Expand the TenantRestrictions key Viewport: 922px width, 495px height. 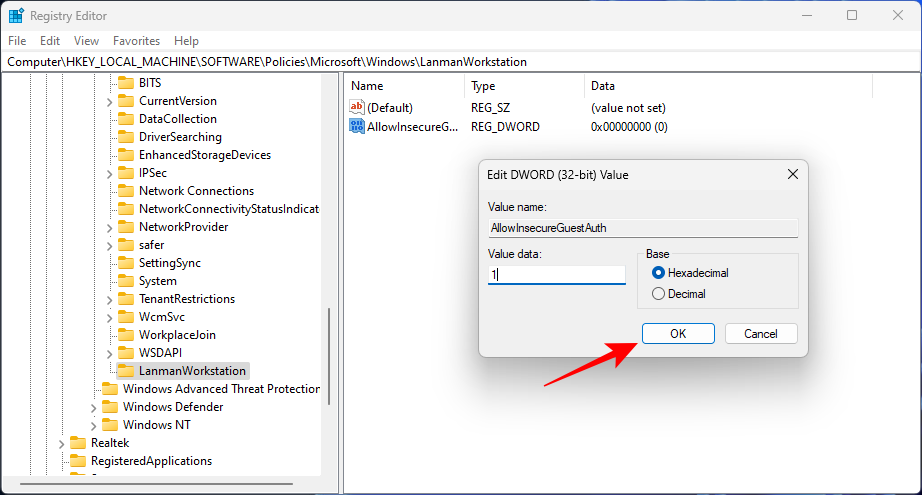click(x=109, y=300)
